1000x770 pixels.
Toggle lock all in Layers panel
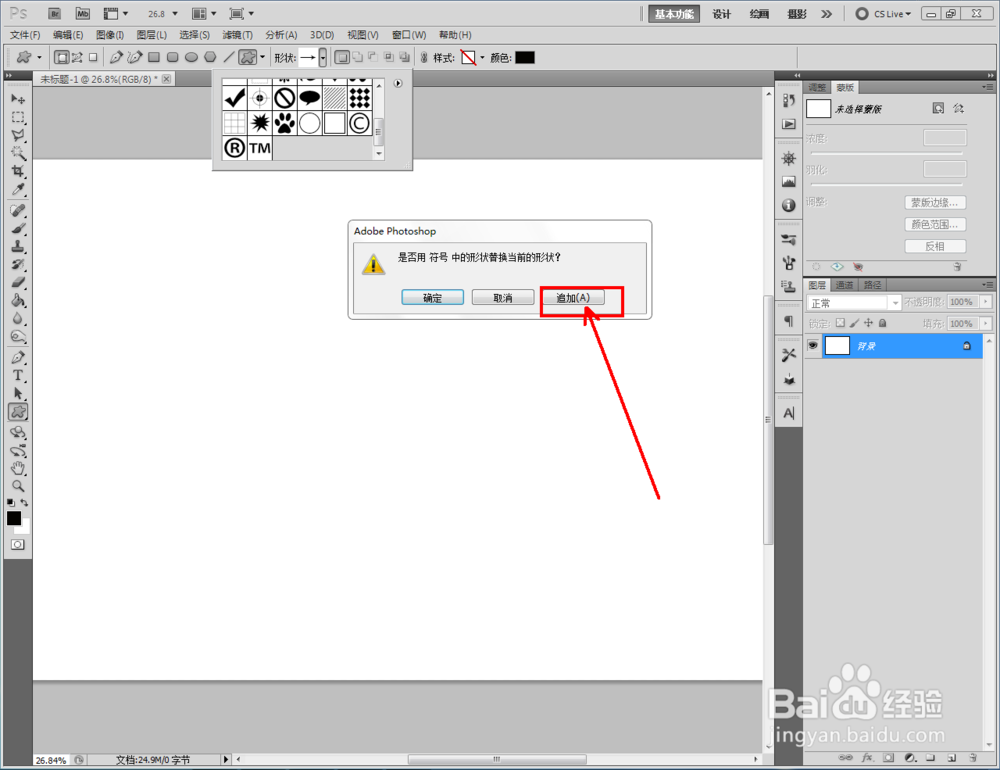pos(883,323)
